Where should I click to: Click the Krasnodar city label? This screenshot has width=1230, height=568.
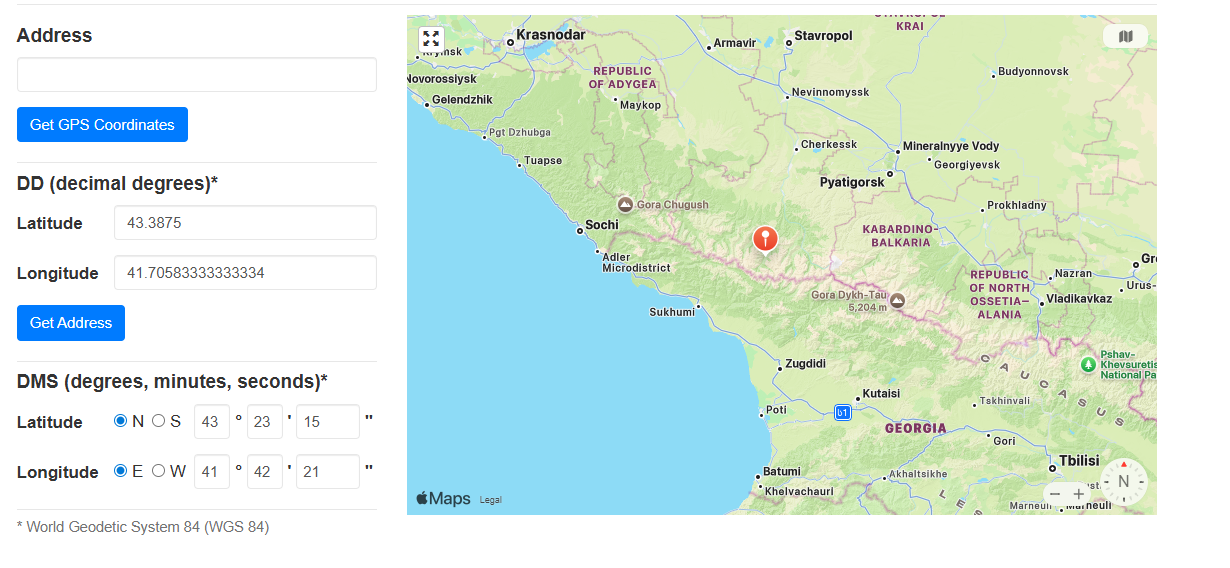click(550, 35)
